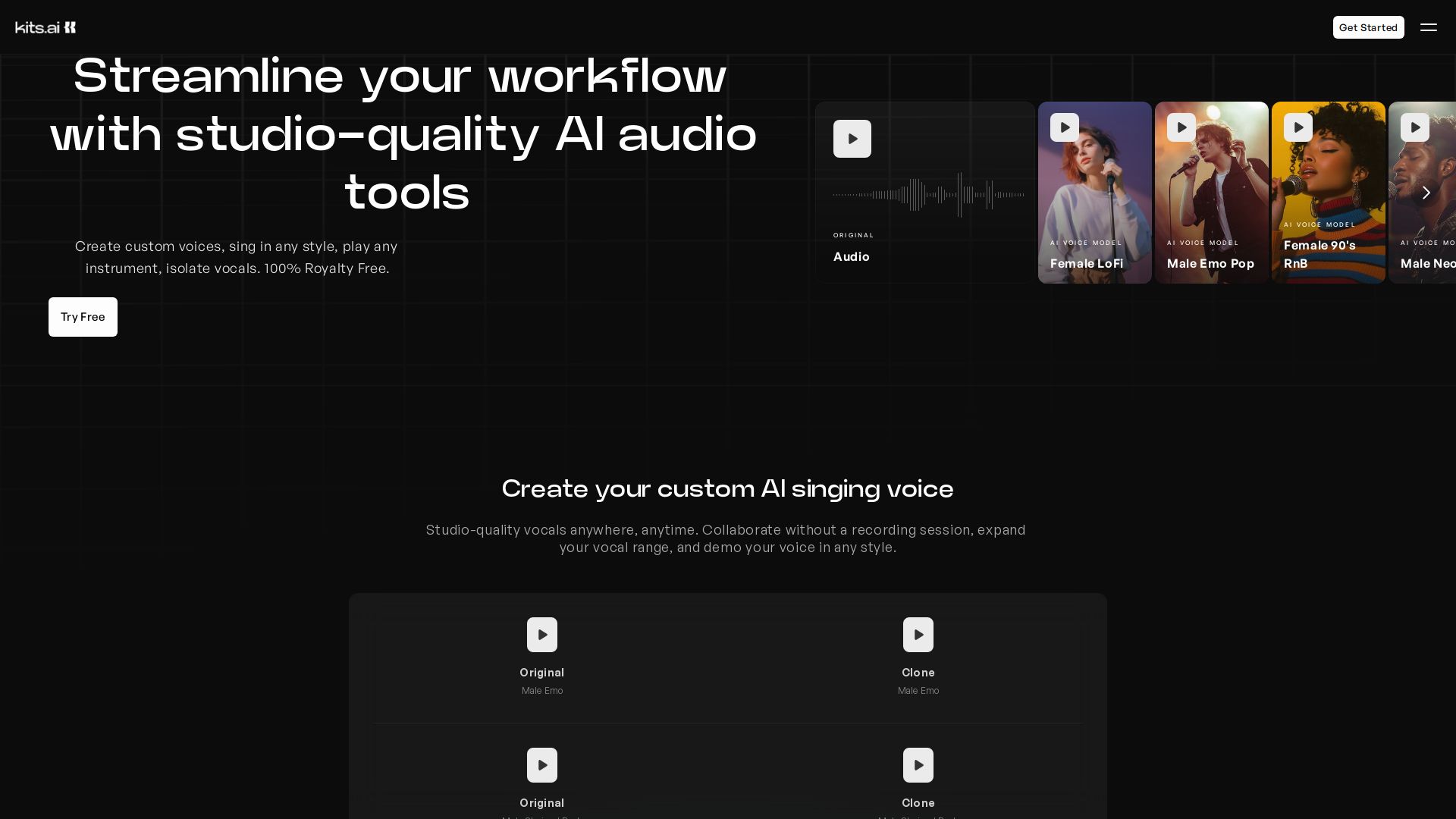Click the Try Free button
This screenshot has width=1456, height=819.
83,317
